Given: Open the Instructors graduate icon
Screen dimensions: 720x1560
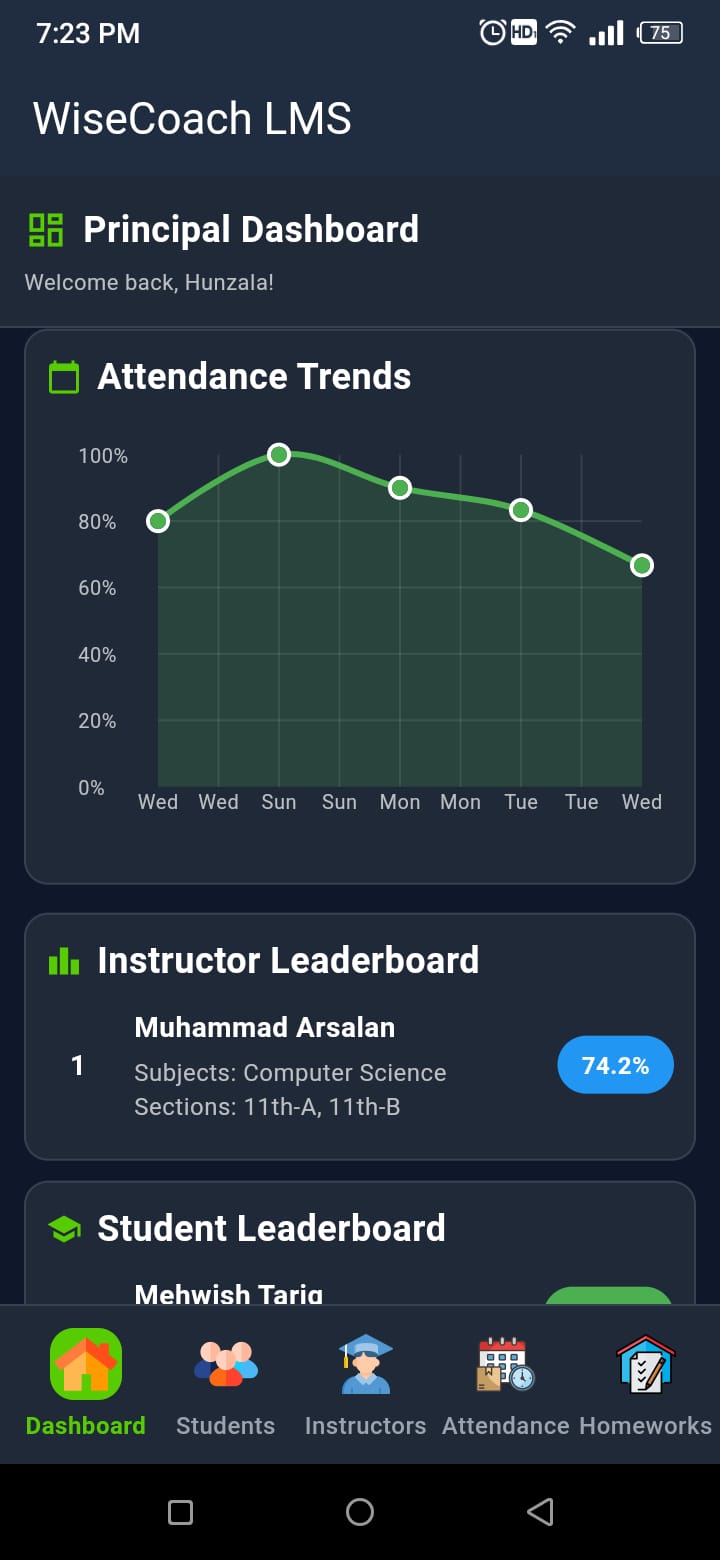Looking at the screenshot, I should pyautogui.click(x=365, y=1364).
